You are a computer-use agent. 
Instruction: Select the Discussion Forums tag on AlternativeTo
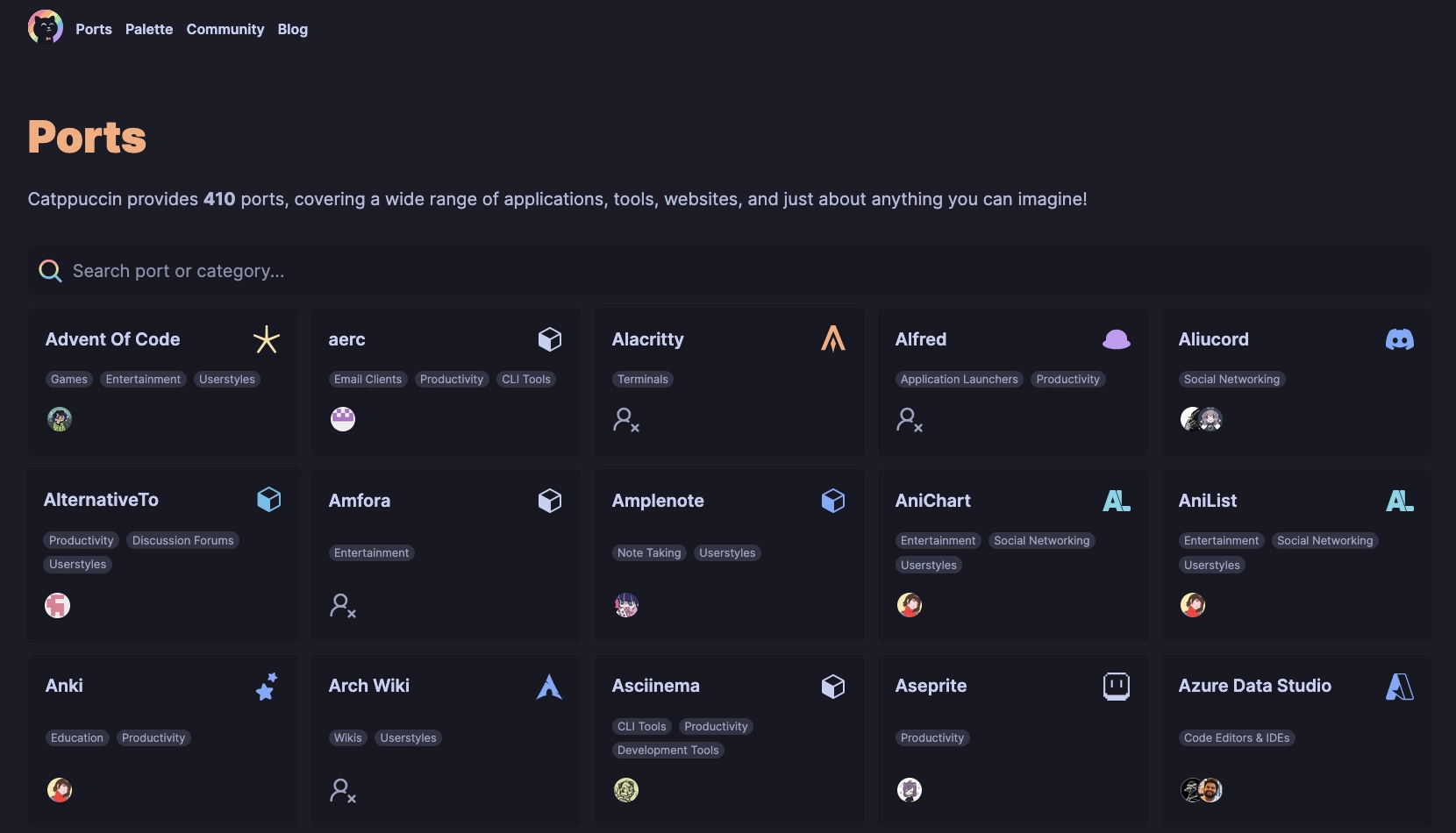[183, 541]
